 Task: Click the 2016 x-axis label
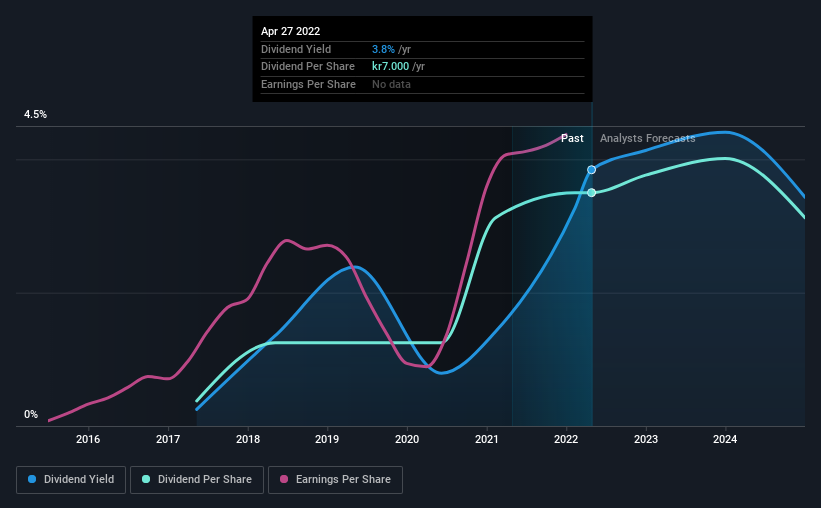pos(88,439)
